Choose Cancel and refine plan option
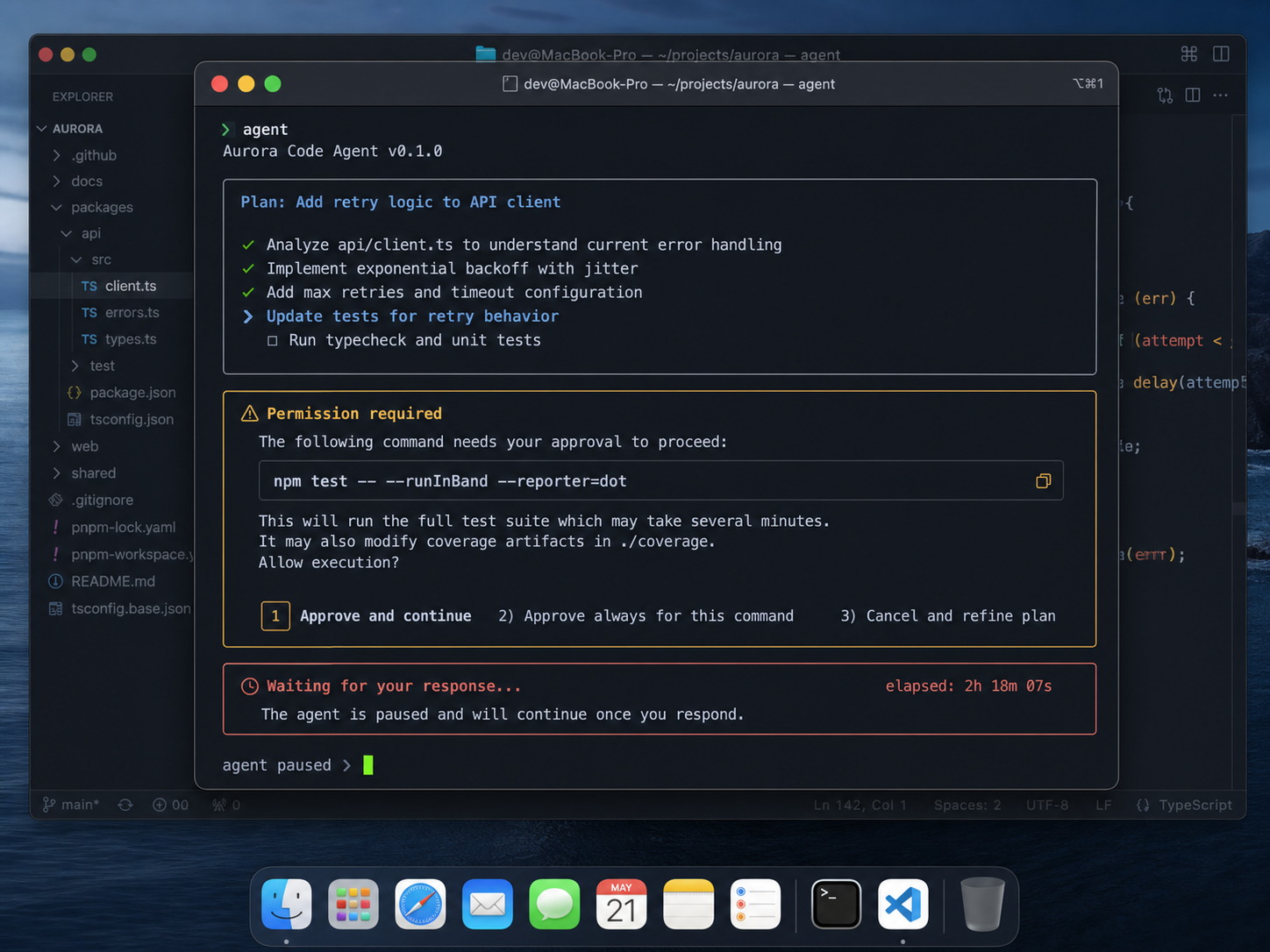 (x=947, y=616)
